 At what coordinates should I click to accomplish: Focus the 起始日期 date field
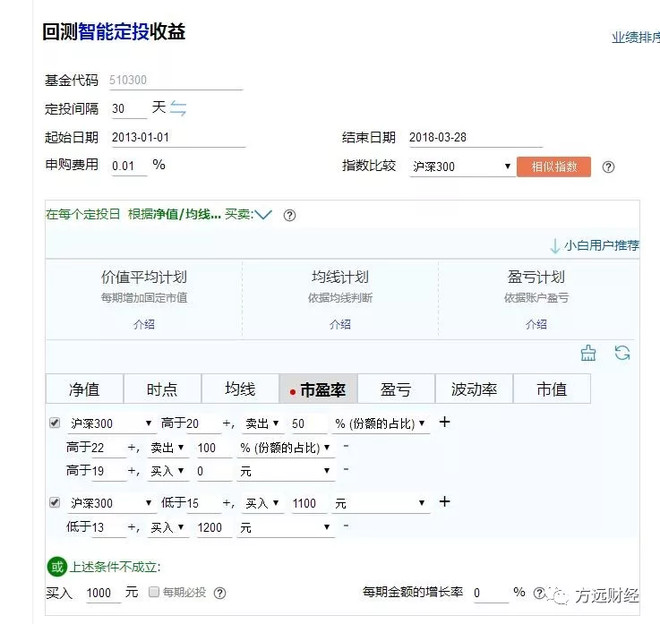tap(178, 138)
